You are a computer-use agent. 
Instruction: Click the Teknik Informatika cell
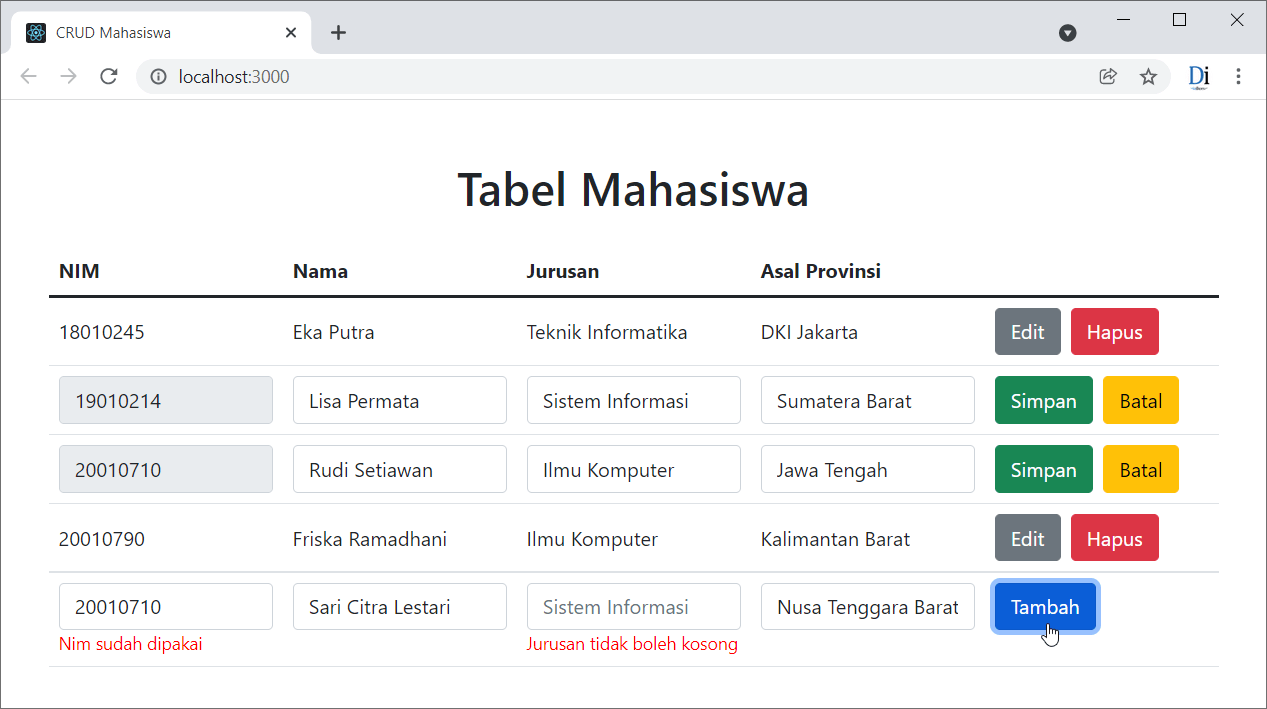point(607,332)
